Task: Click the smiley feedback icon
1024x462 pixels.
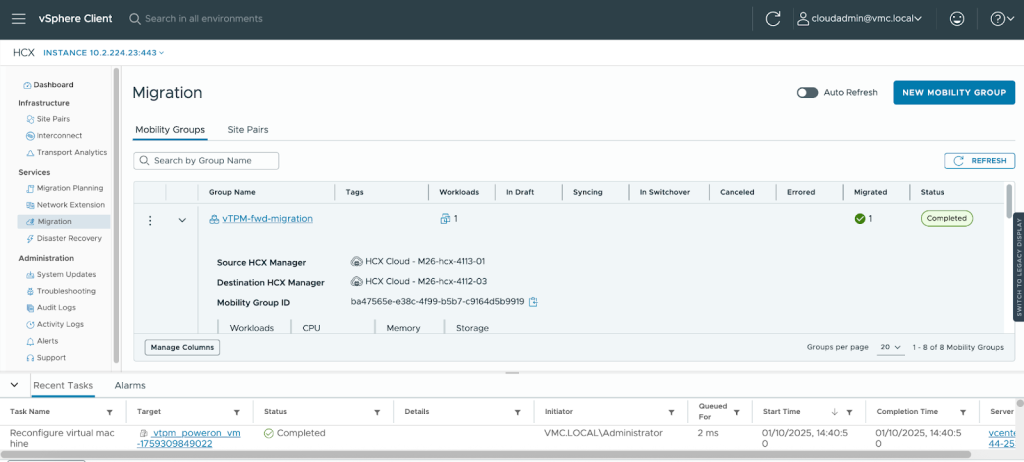Action: [956, 18]
